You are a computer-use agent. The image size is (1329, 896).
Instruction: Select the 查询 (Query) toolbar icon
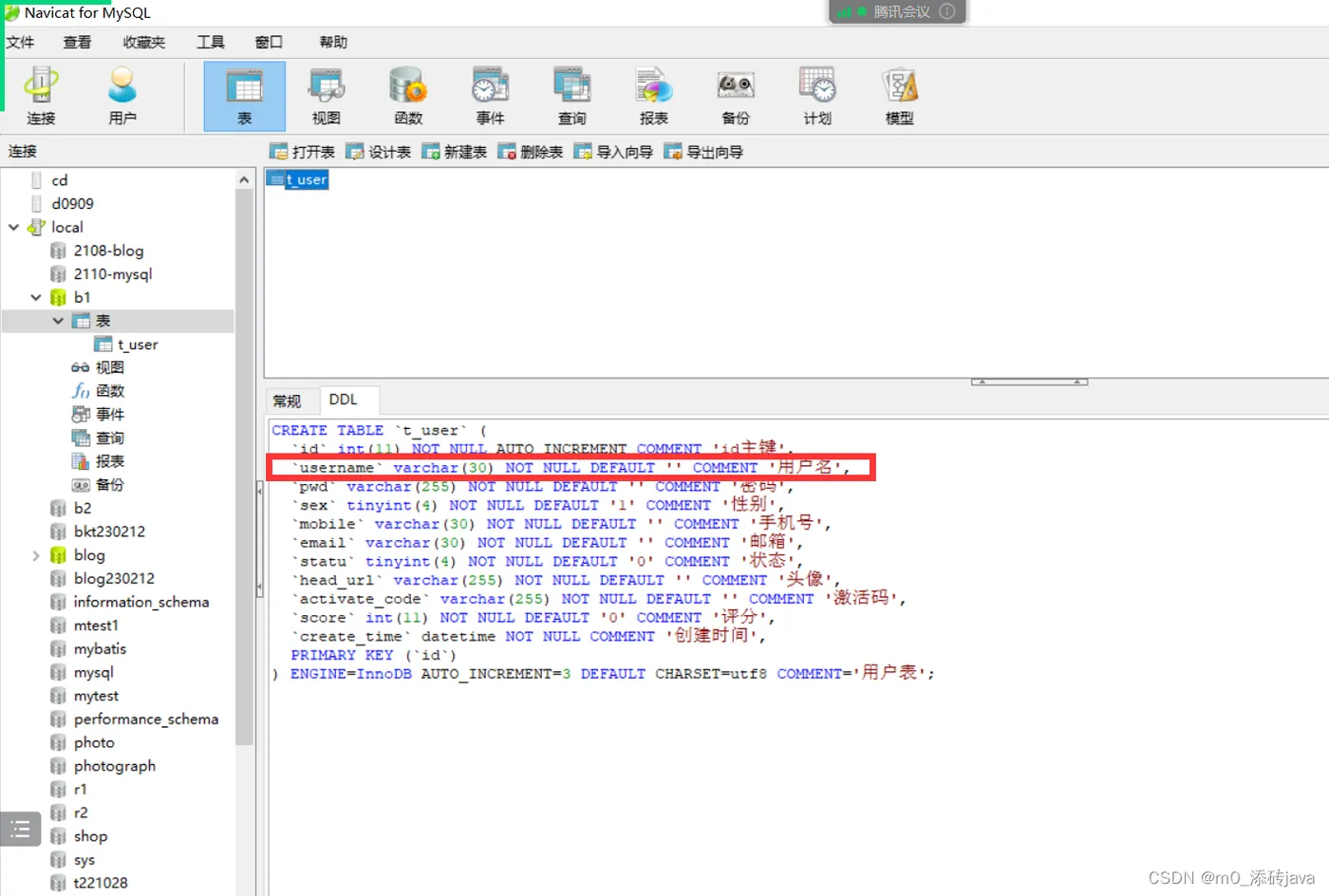(571, 96)
